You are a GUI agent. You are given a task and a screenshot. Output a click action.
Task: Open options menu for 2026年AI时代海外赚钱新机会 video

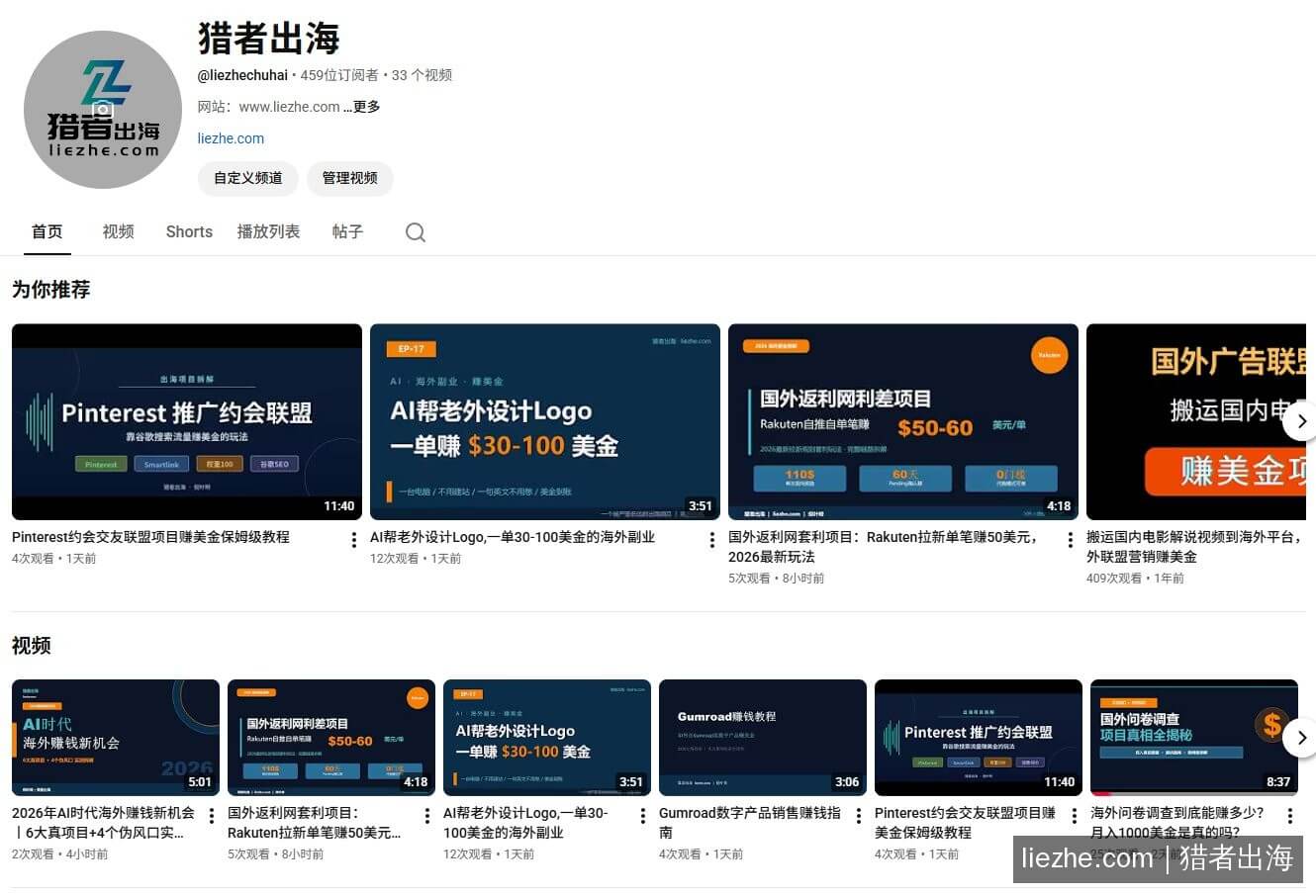211,816
